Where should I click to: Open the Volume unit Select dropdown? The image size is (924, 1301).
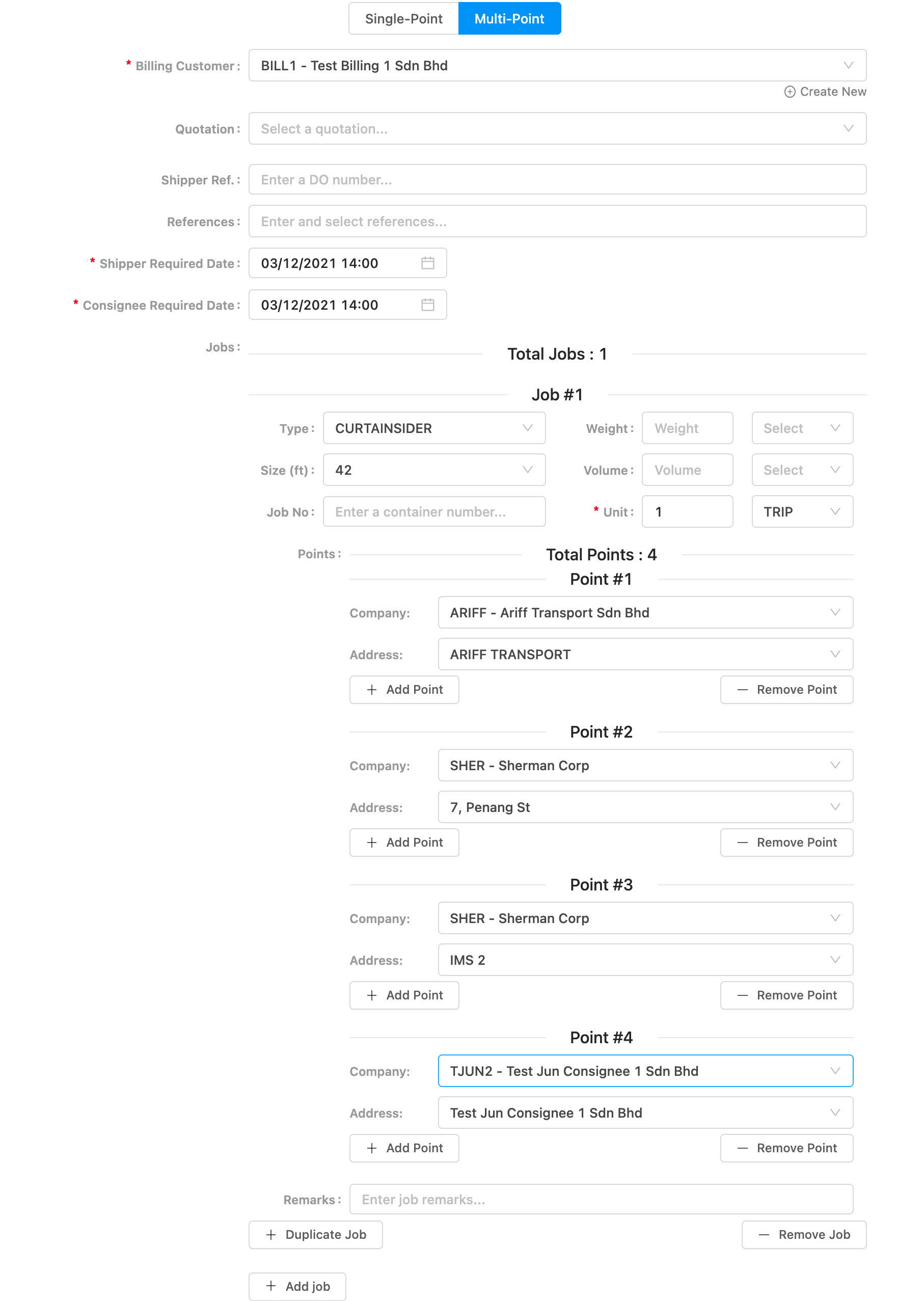point(802,470)
